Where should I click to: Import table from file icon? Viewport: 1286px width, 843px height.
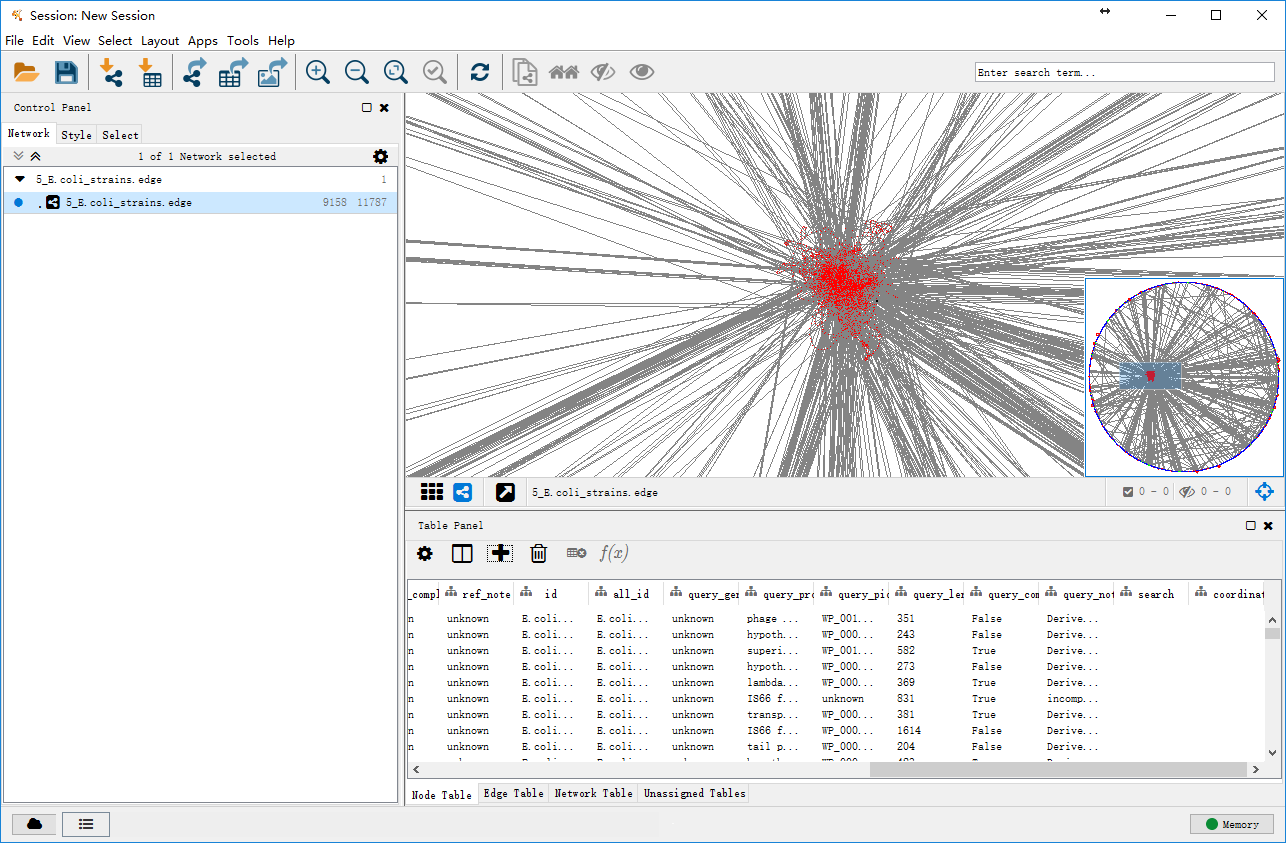click(x=150, y=72)
